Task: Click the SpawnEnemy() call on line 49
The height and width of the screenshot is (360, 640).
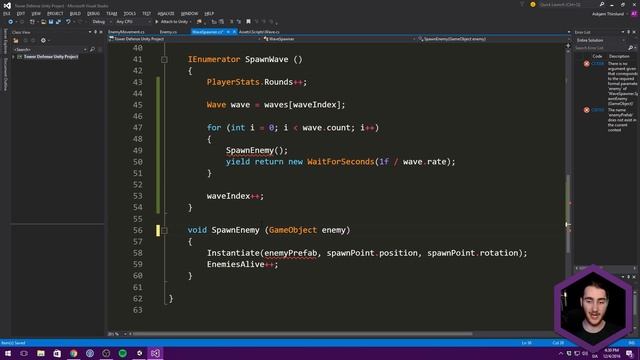Action: click(x=257, y=151)
